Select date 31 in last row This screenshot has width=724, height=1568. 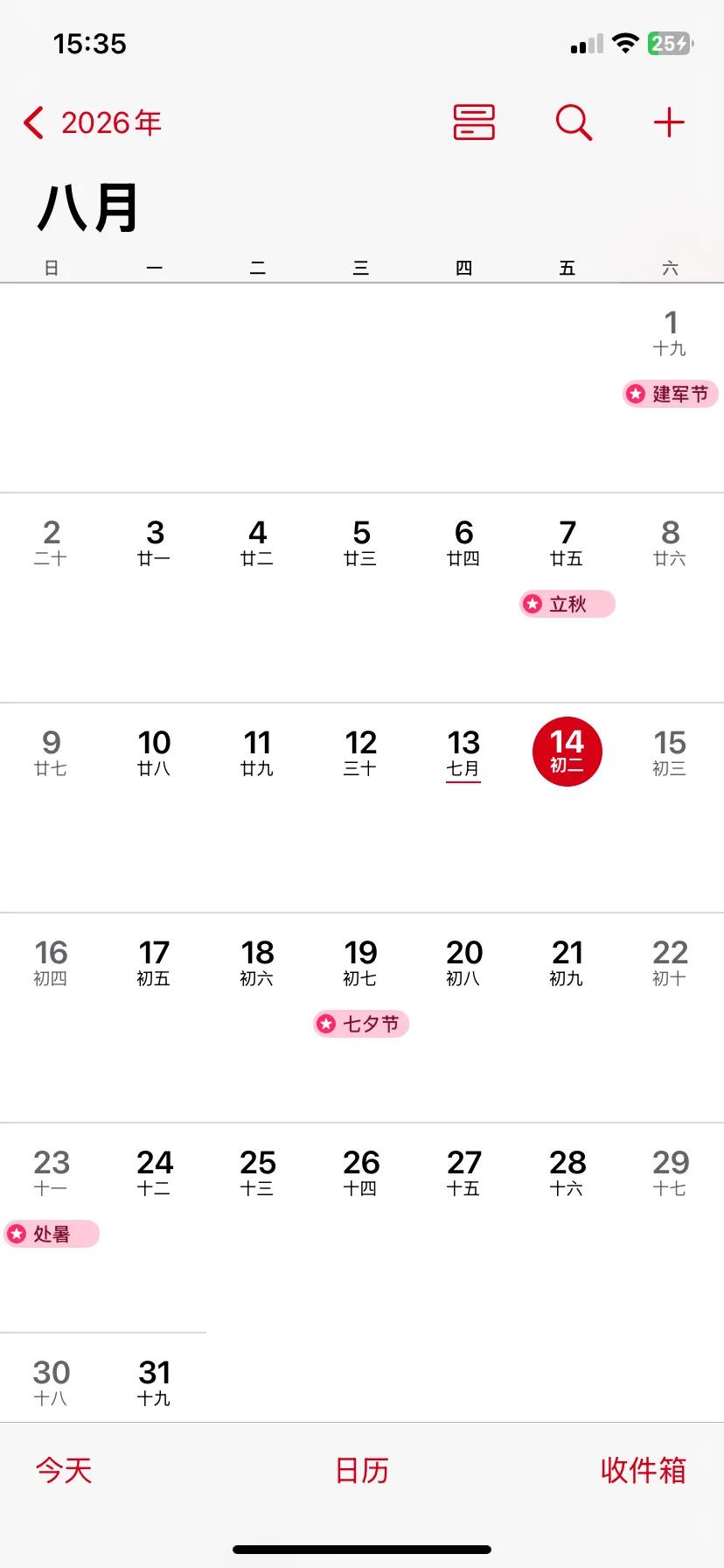pos(154,1382)
